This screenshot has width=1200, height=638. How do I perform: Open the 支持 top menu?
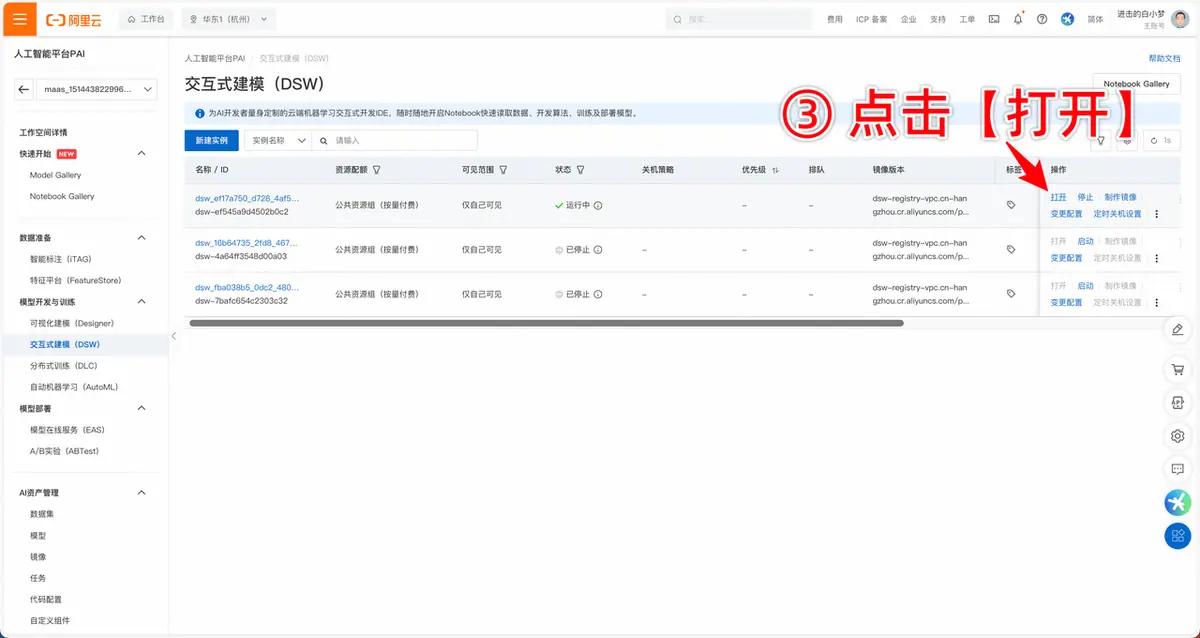(938, 19)
